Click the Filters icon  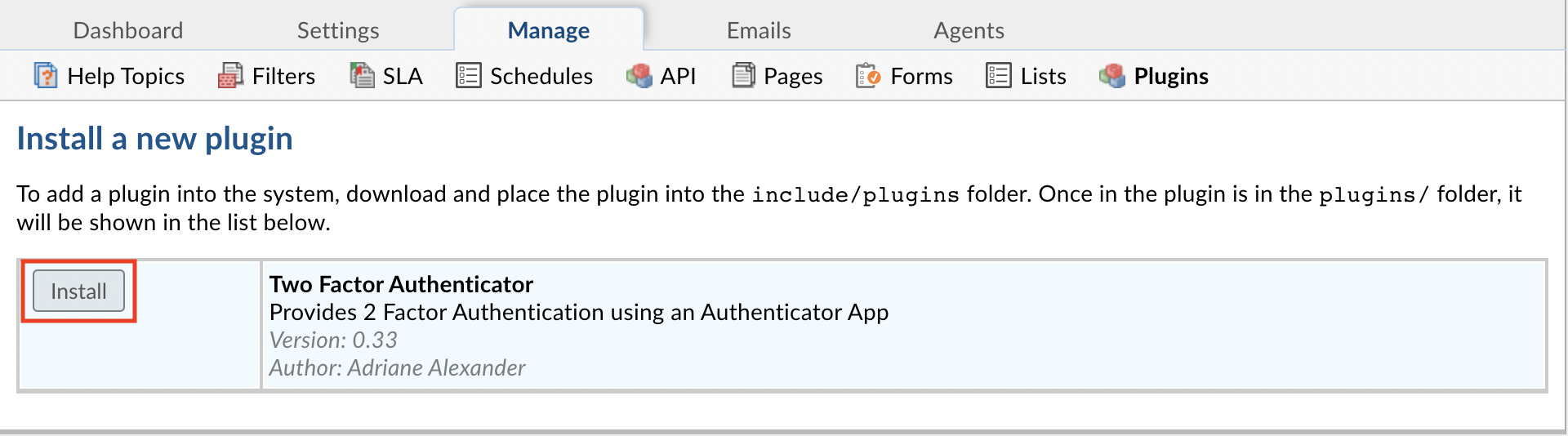[230, 75]
